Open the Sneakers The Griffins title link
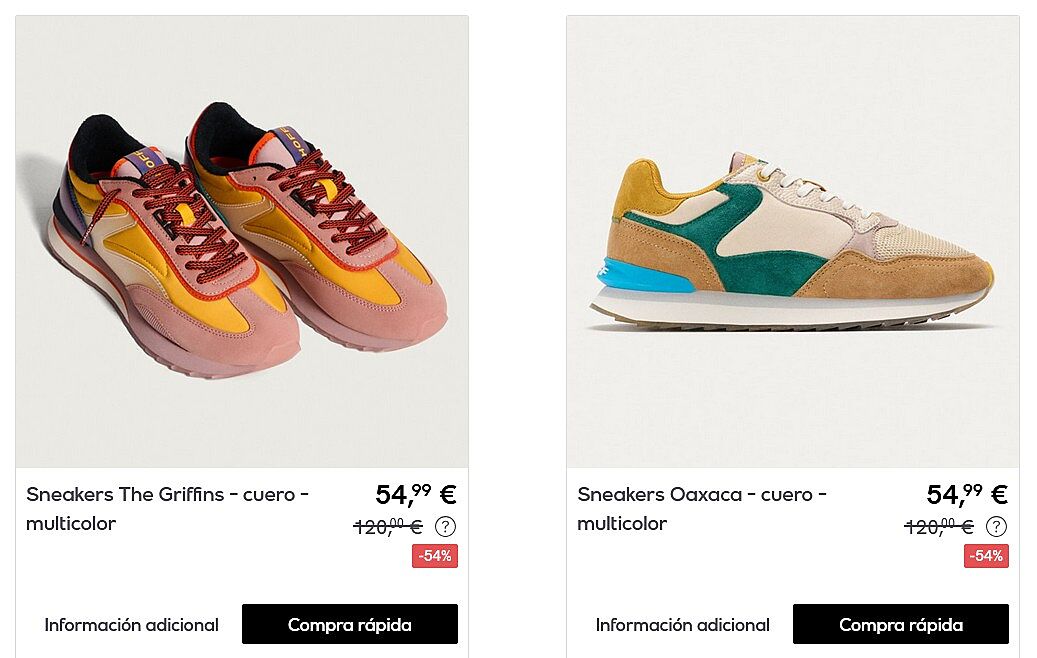The width and height of the screenshot is (1037, 658). (167, 509)
